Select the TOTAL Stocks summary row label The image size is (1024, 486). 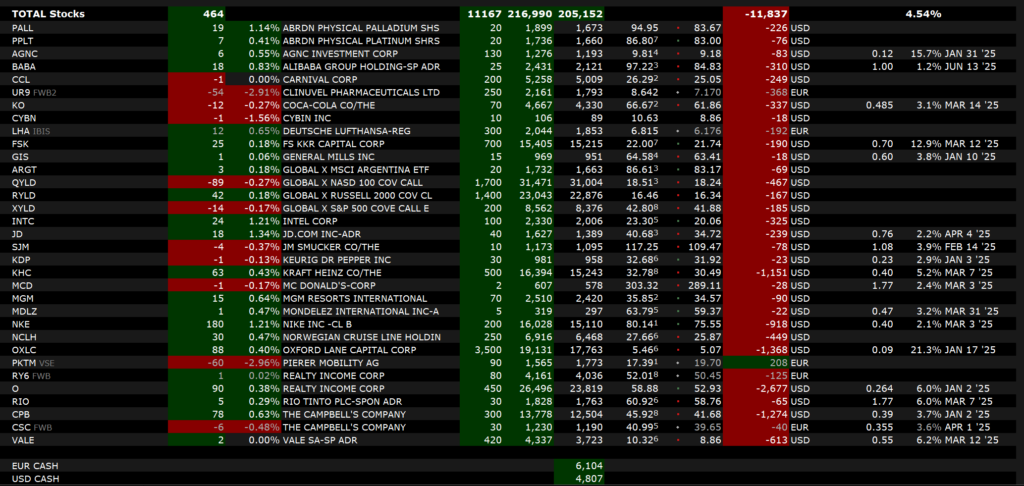tap(48, 14)
